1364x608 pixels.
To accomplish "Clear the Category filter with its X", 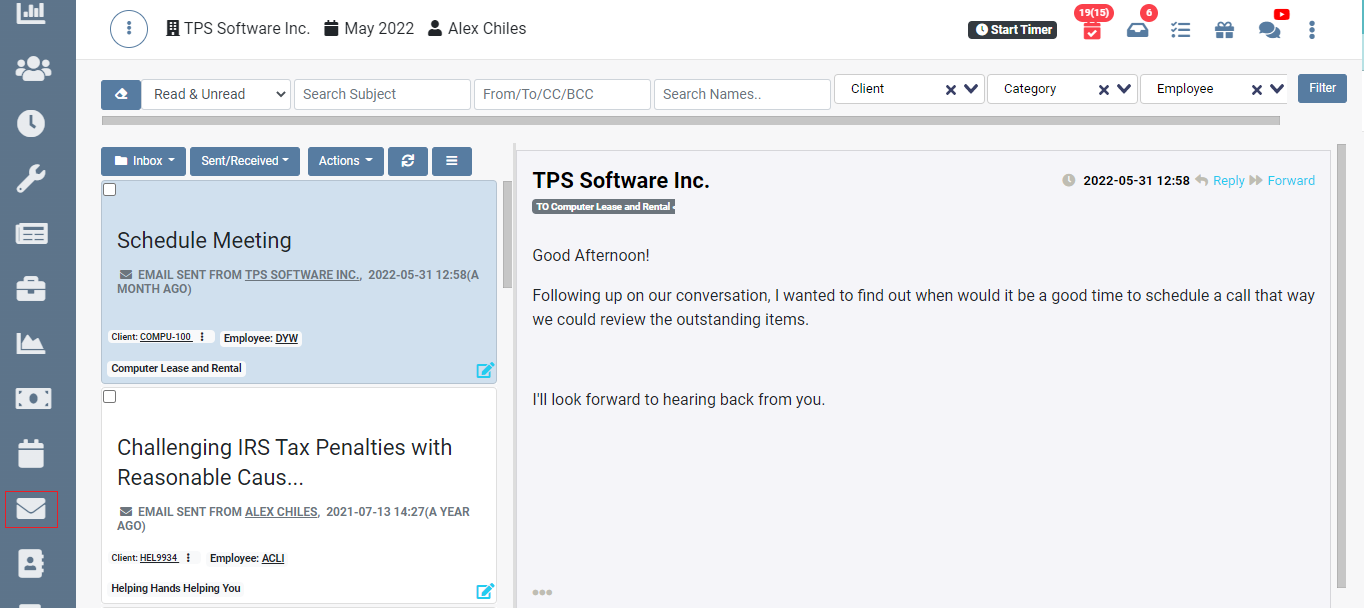I will [x=1104, y=90].
